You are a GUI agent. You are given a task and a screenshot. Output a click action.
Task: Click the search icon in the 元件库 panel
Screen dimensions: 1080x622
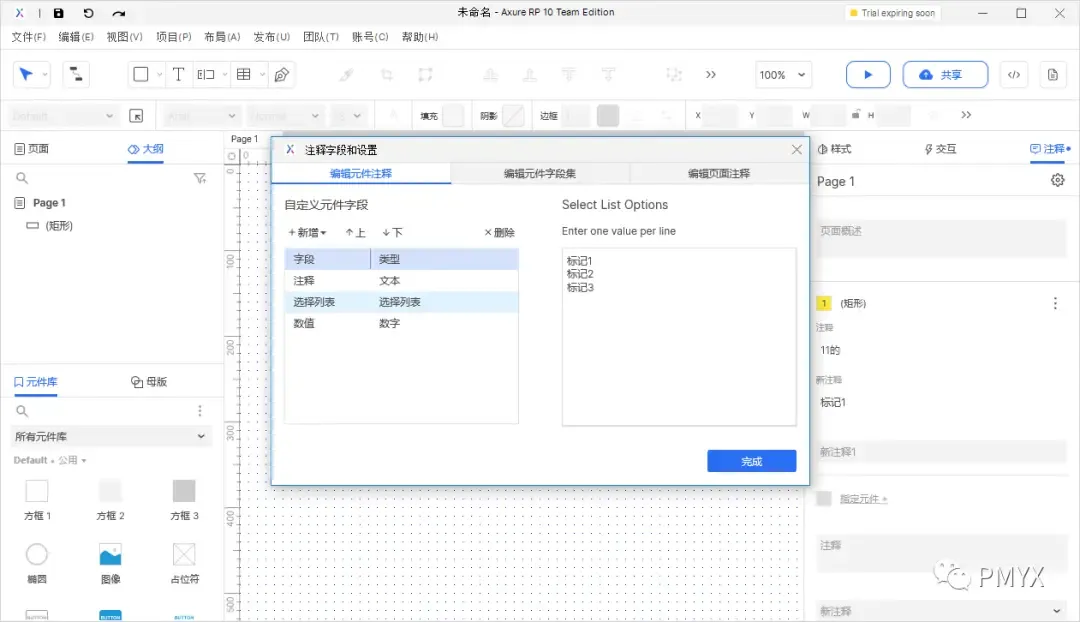[21, 410]
